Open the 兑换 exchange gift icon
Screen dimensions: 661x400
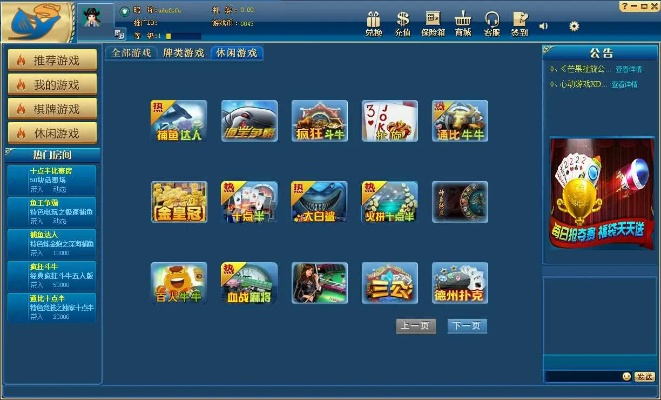(373, 22)
